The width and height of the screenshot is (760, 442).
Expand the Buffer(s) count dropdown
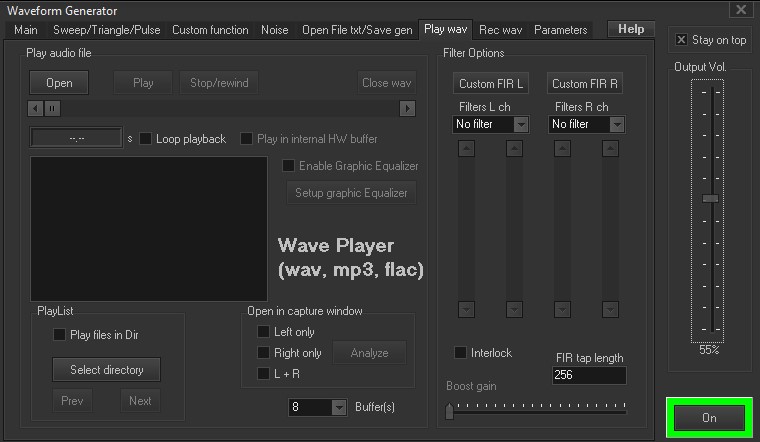tap(339, 407)
